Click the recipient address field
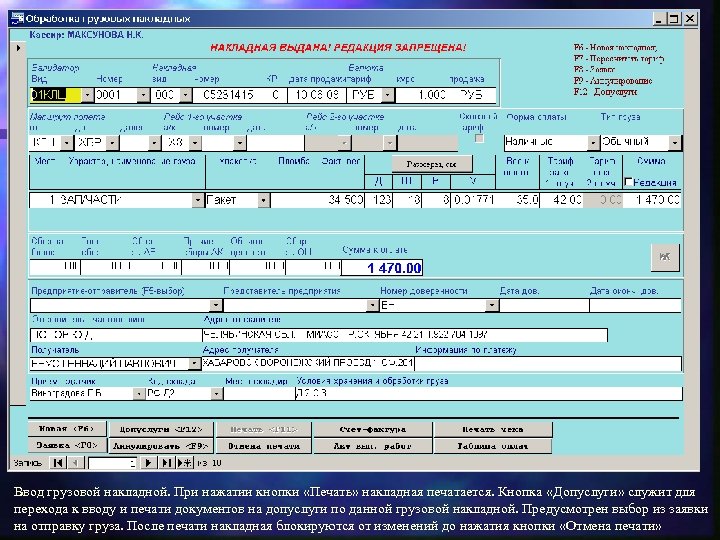 coord(308,363)
